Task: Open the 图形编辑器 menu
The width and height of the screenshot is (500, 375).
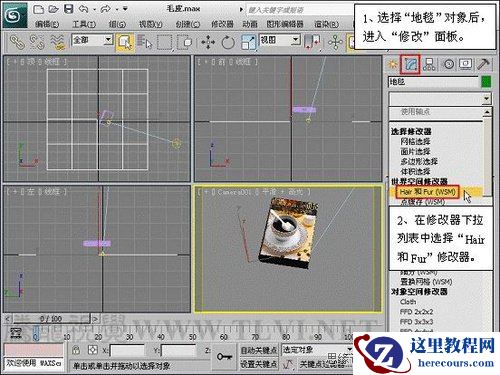Action: point(285,24)
